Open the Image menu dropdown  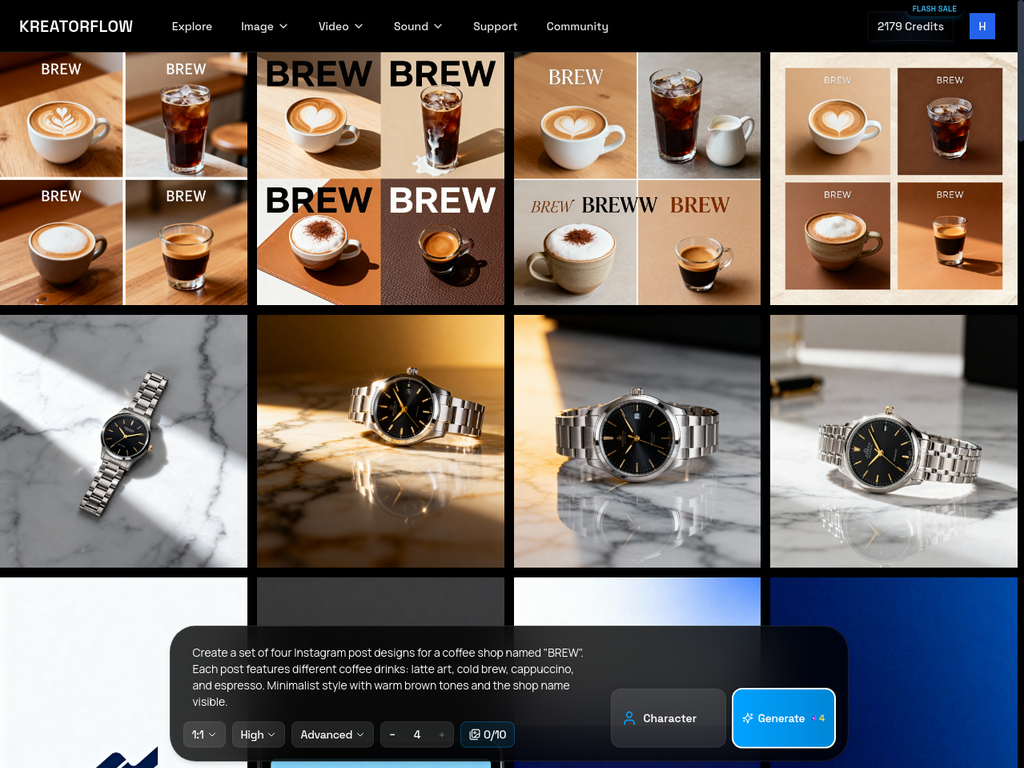tap(263, 26)
